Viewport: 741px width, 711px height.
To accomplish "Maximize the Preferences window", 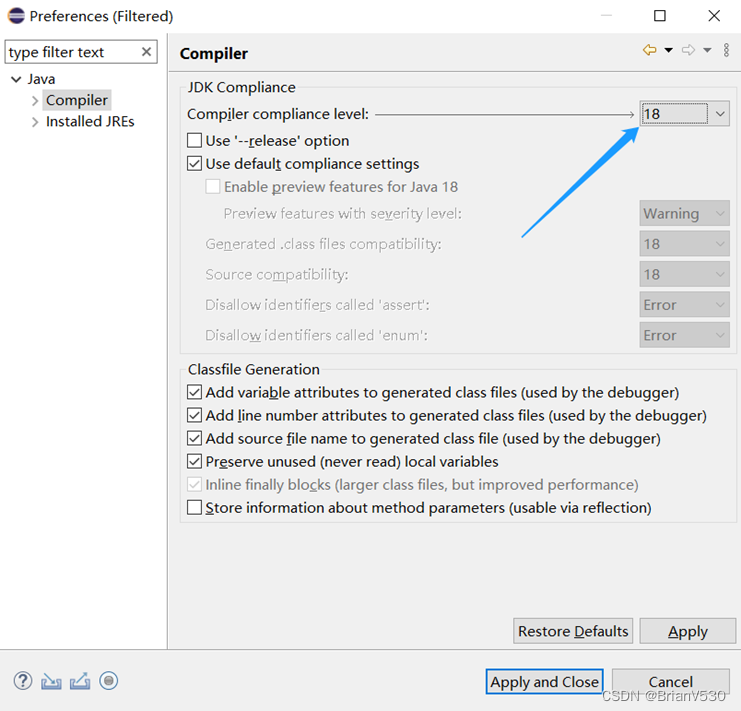I will click(x=660, y=16).
